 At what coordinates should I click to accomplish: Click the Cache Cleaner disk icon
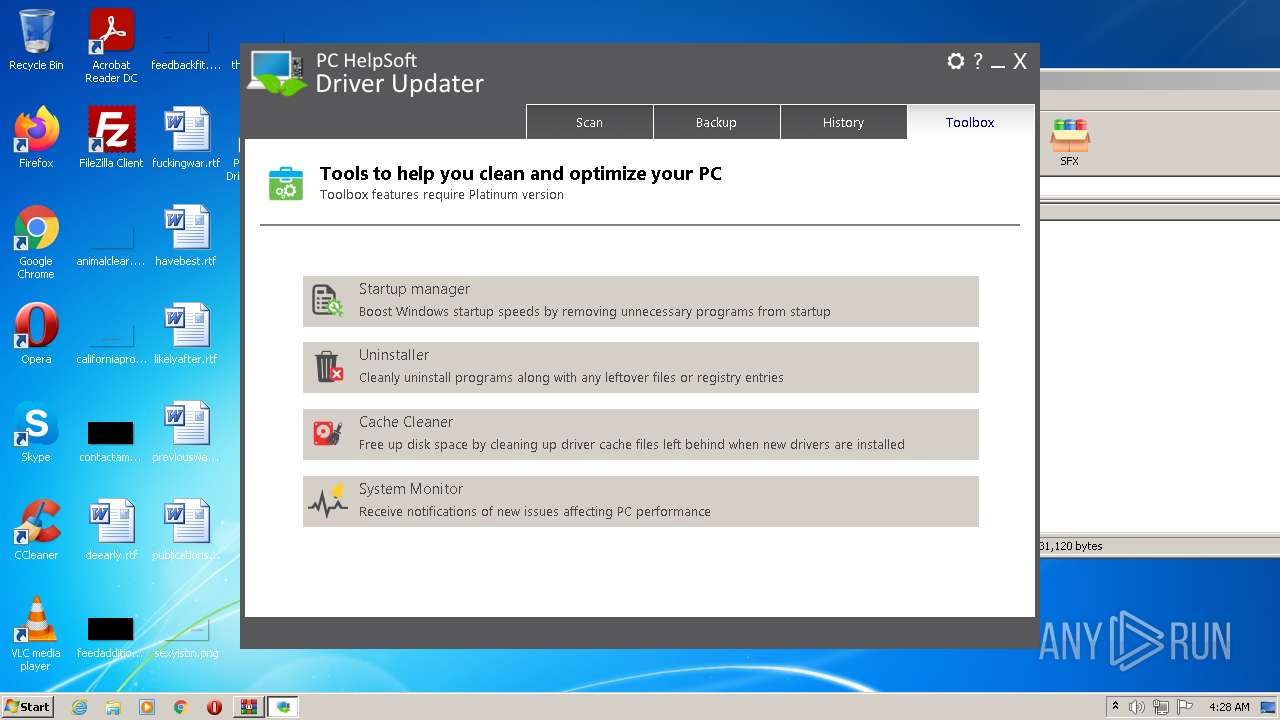coord(328,433)
